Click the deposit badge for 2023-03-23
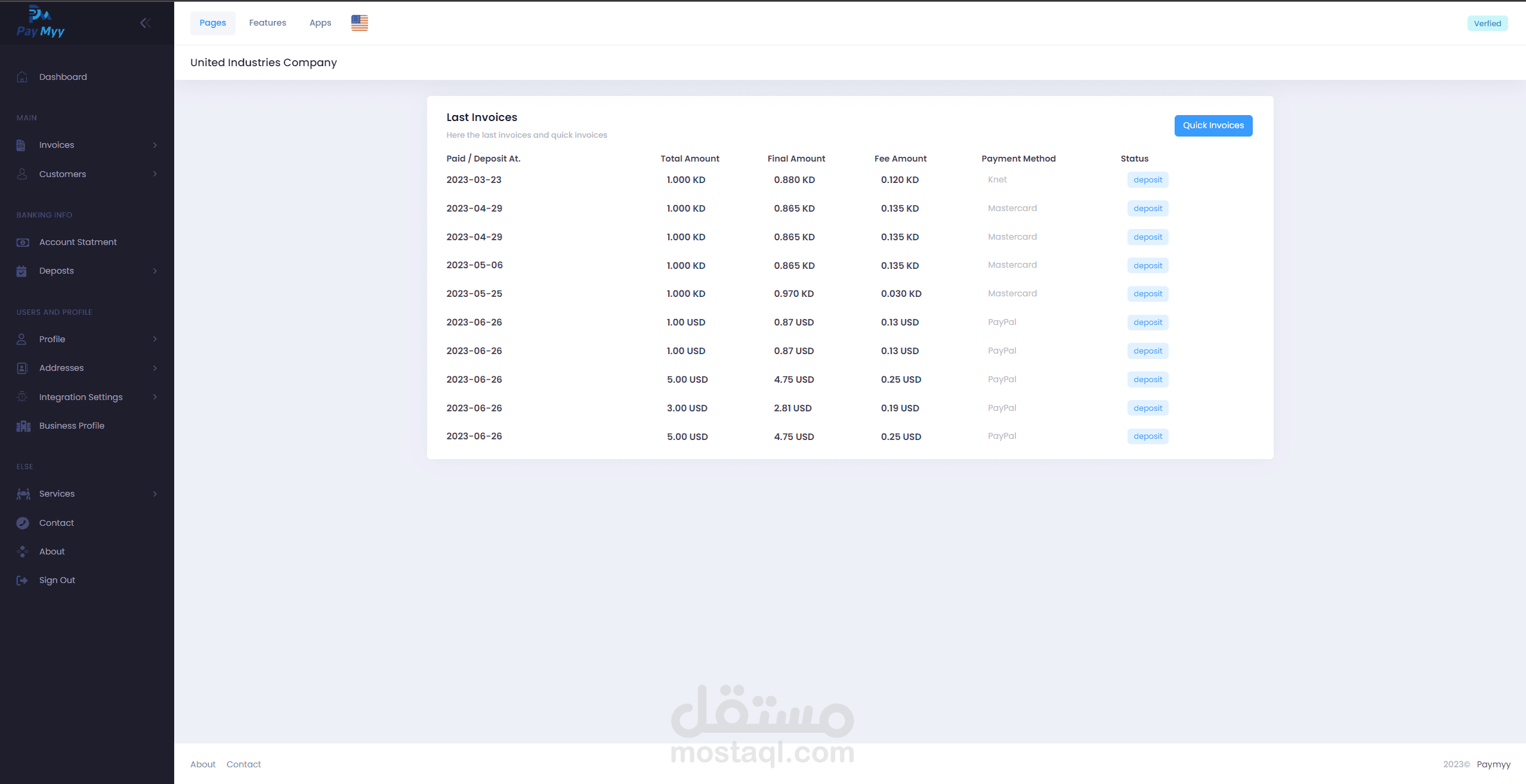1526x784 pixels. point(1147,180)
